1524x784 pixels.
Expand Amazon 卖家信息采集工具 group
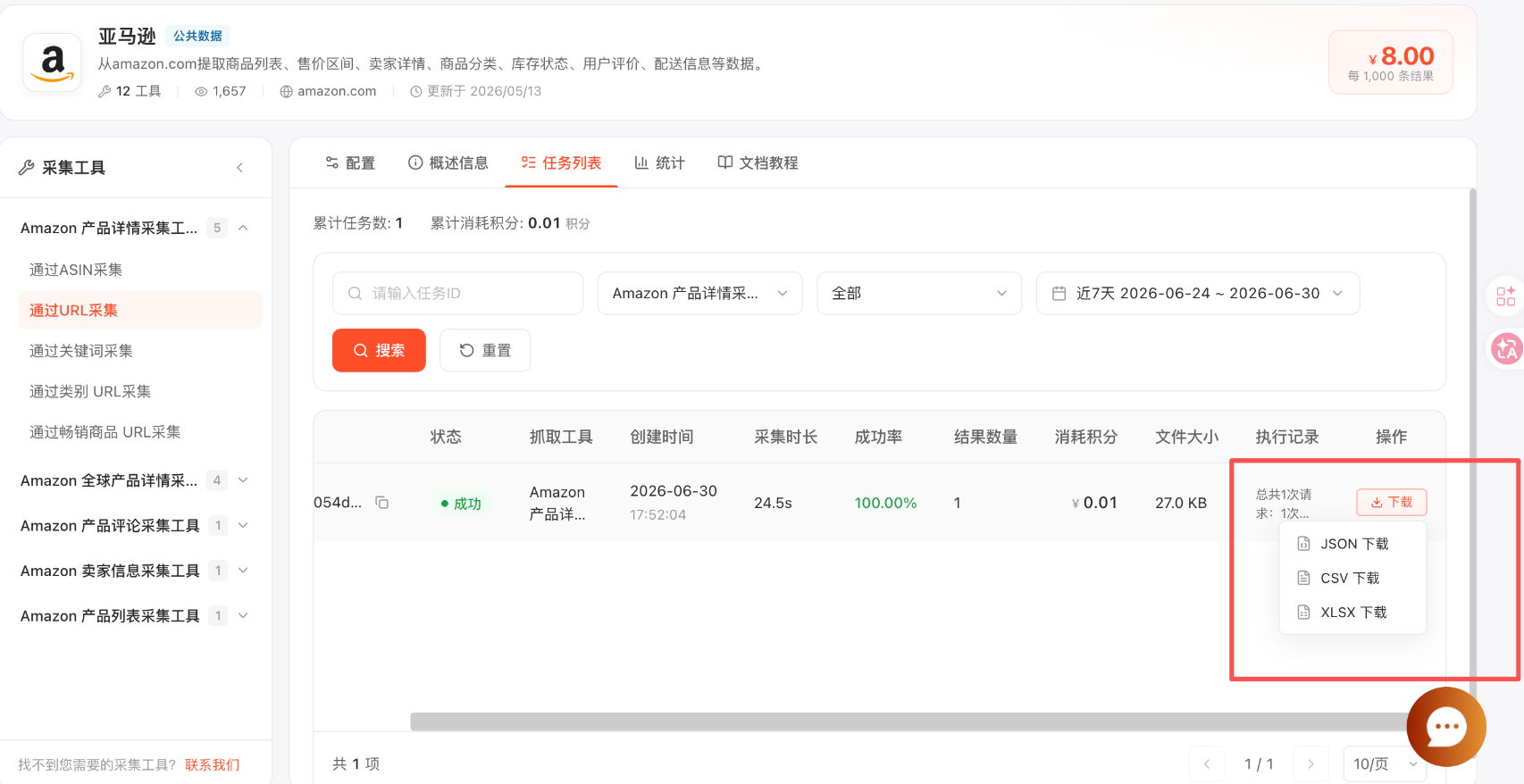[243, 571]
